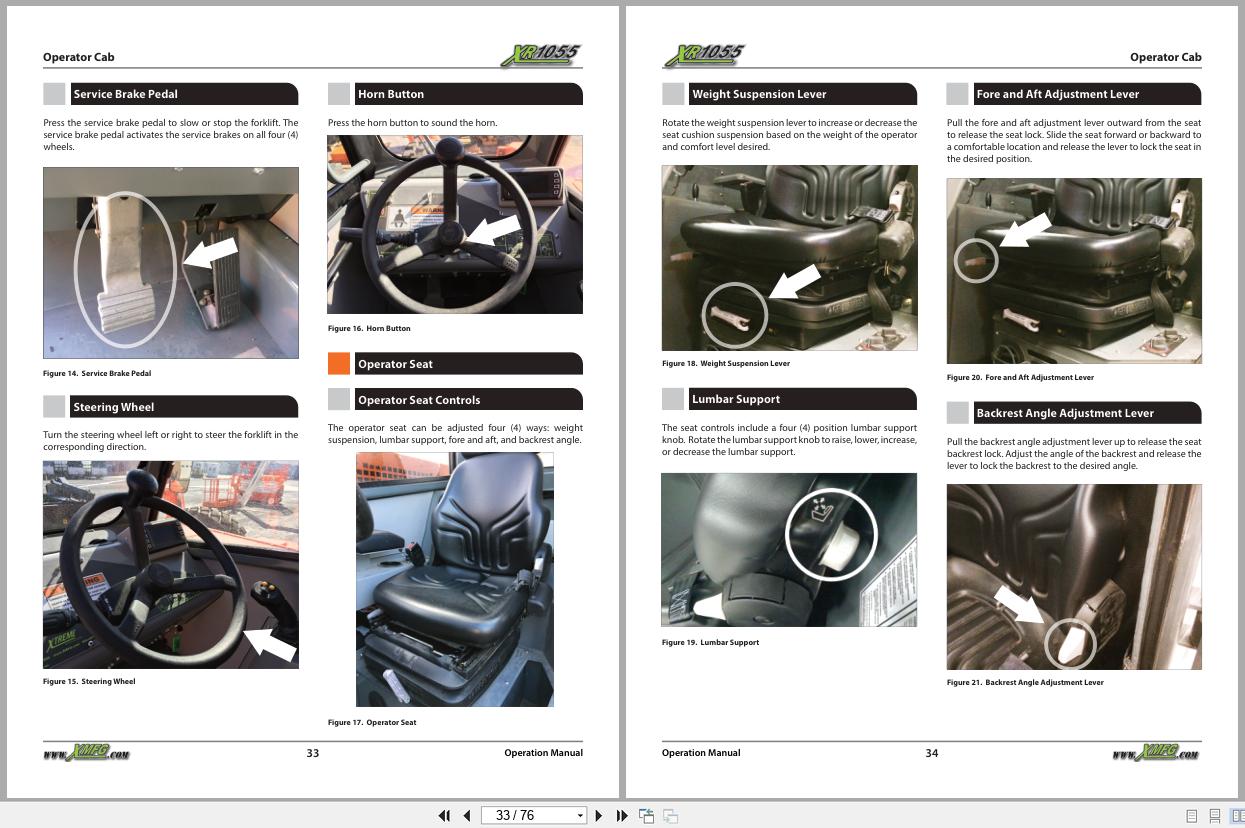Click the www.XMFG.com link on page 34
The height and width of the screenshot is (828, 1245).
(1156, 753)
